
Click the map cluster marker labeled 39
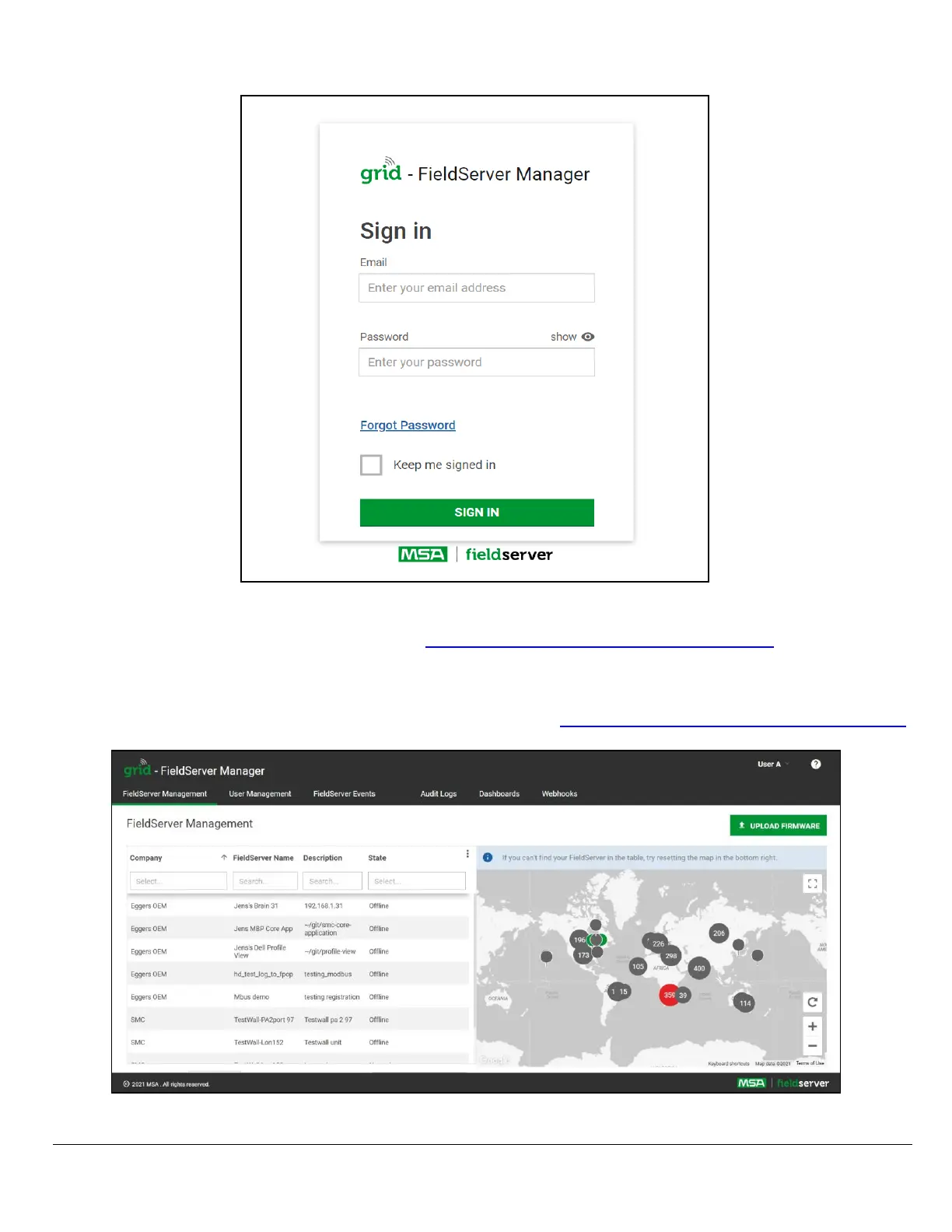pyautogui.click(x=683, y=996)
